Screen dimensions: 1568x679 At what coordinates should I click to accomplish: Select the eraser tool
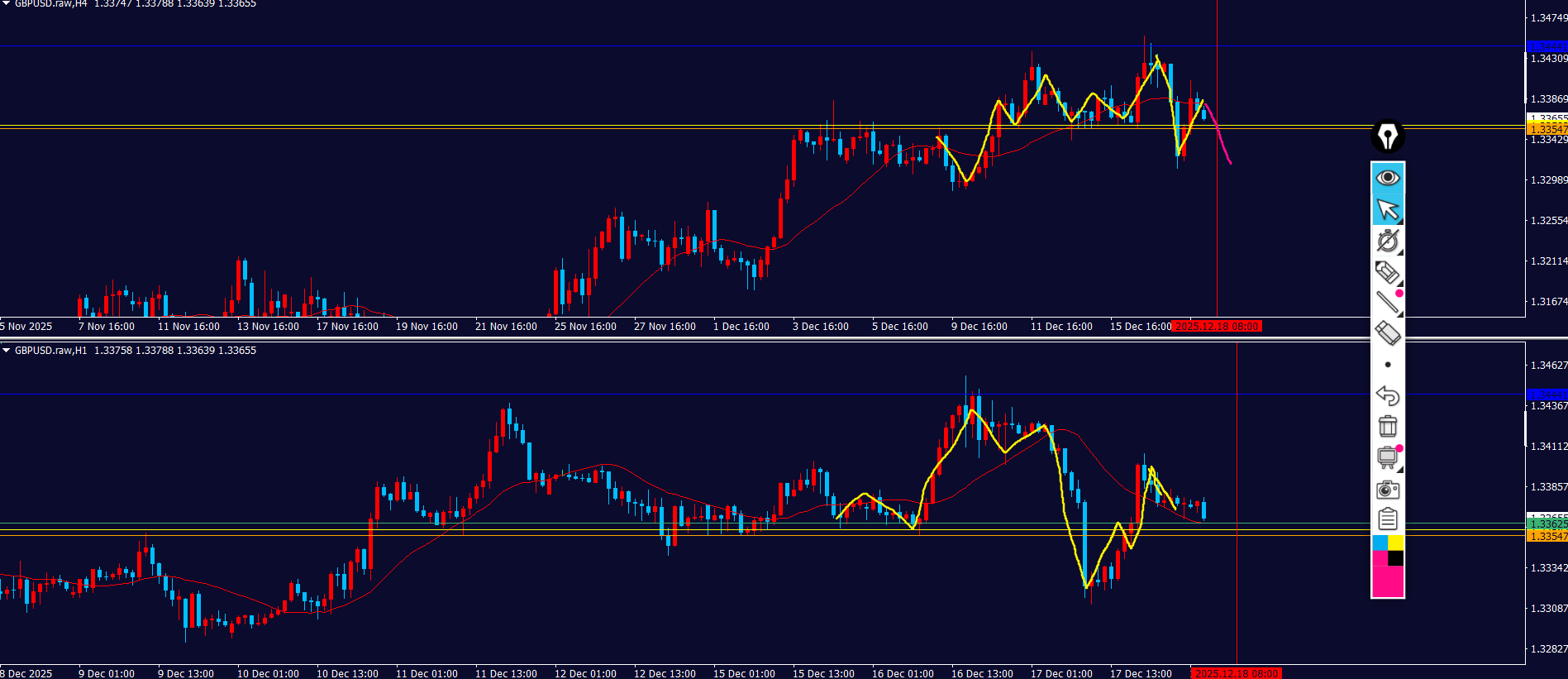tap(1388, 333)
